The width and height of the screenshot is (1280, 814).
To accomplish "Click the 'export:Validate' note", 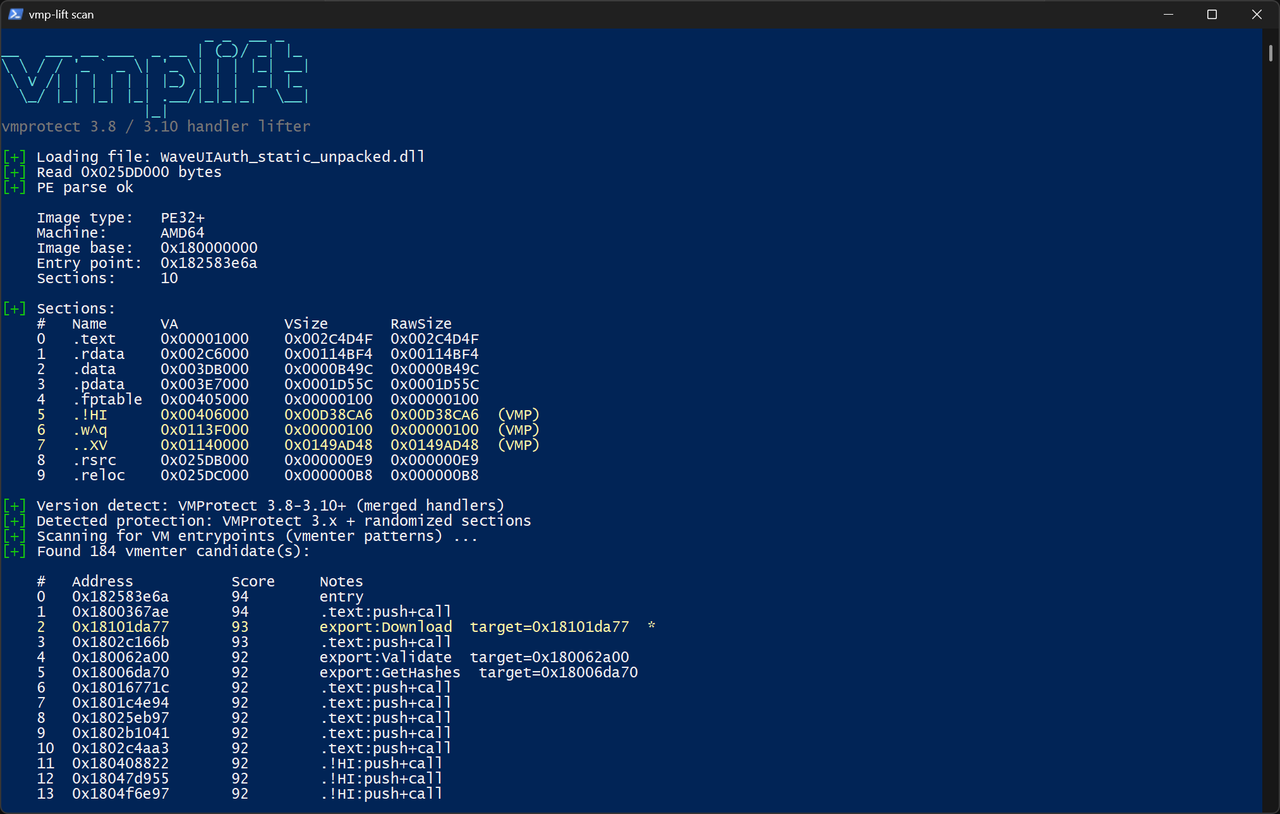I will tap(386, 657).
